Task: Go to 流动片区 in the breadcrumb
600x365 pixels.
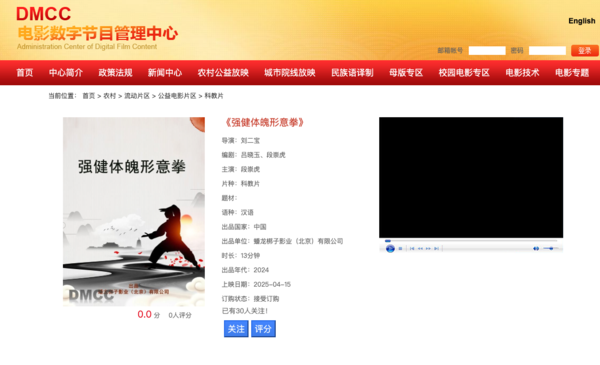Action: [x=137, y=96]
